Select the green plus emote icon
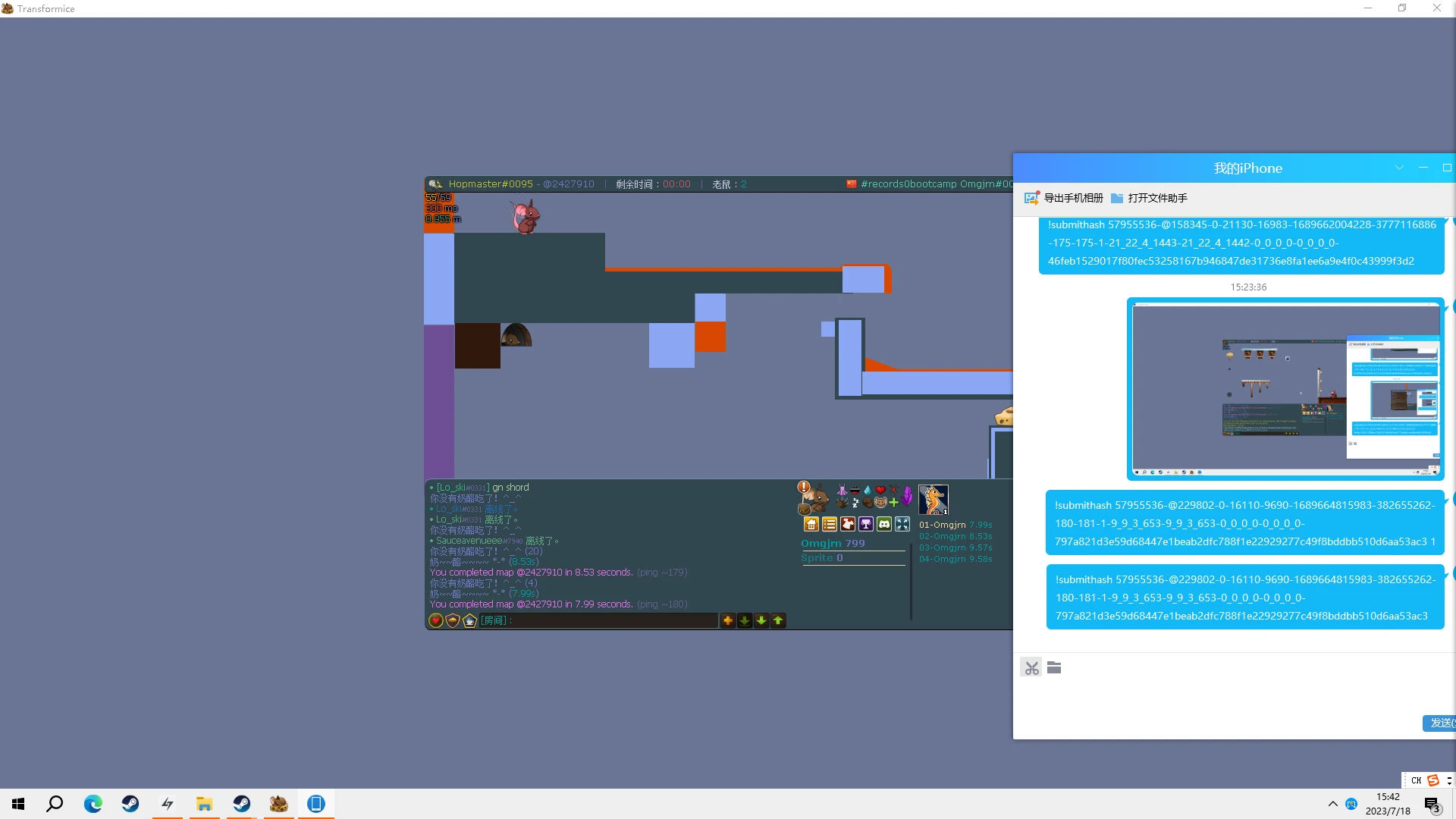Screen dimensions: 1456x819 [893, 502]
